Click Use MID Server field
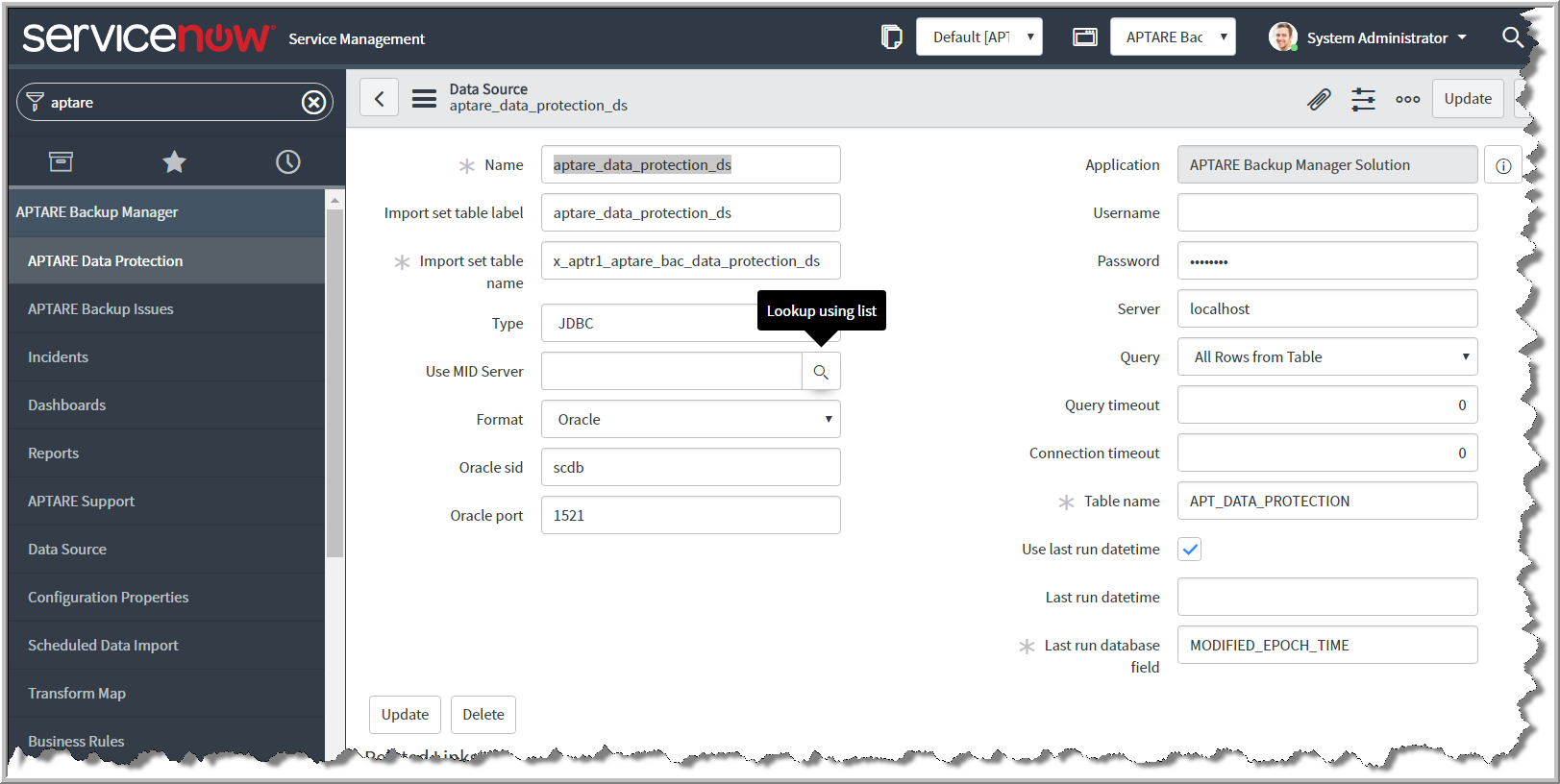The image size is (1560, 784). pyautogui.click(x=672, y=371)
